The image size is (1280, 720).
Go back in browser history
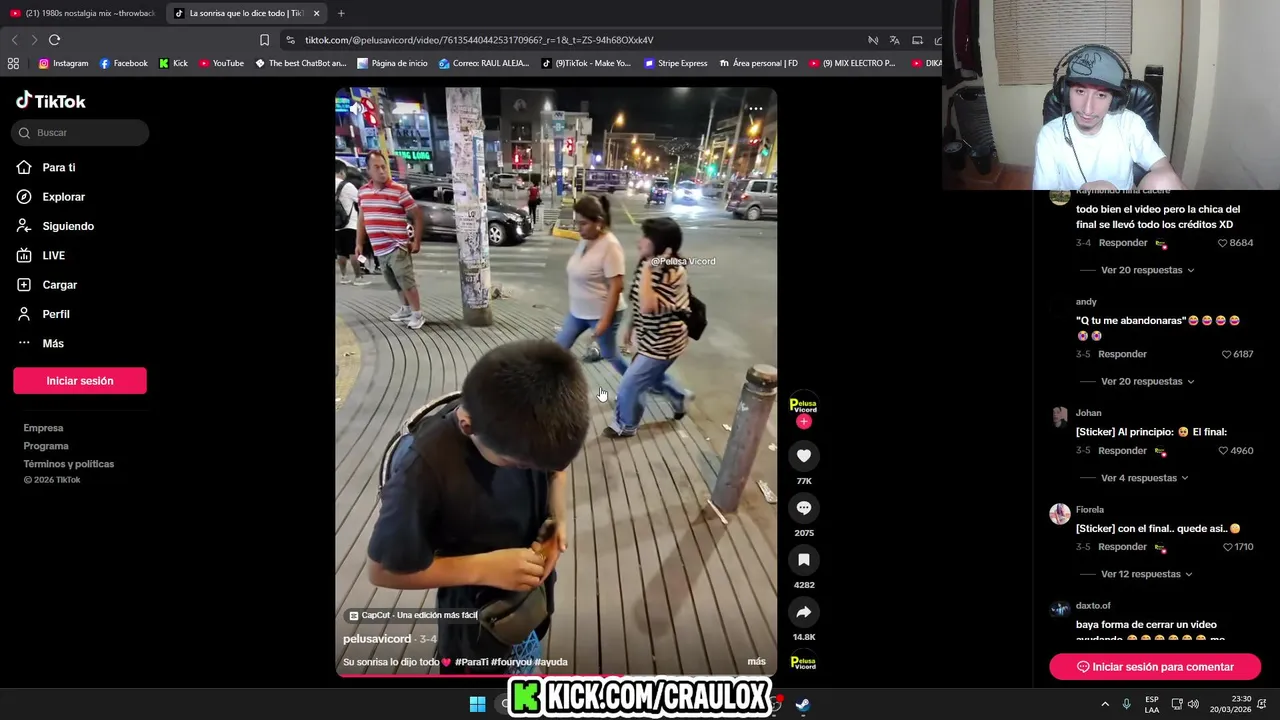[14, 40]
